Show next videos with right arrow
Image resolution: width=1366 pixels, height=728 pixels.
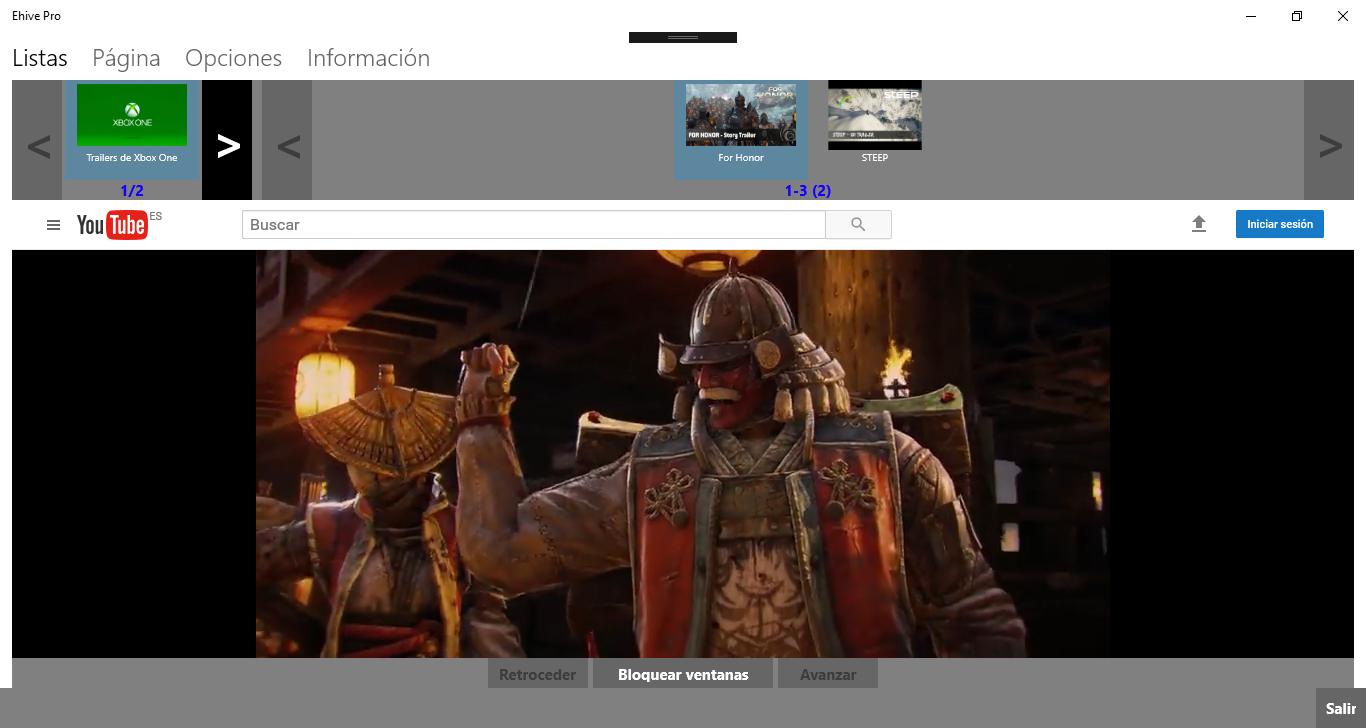pos(1329,140)
